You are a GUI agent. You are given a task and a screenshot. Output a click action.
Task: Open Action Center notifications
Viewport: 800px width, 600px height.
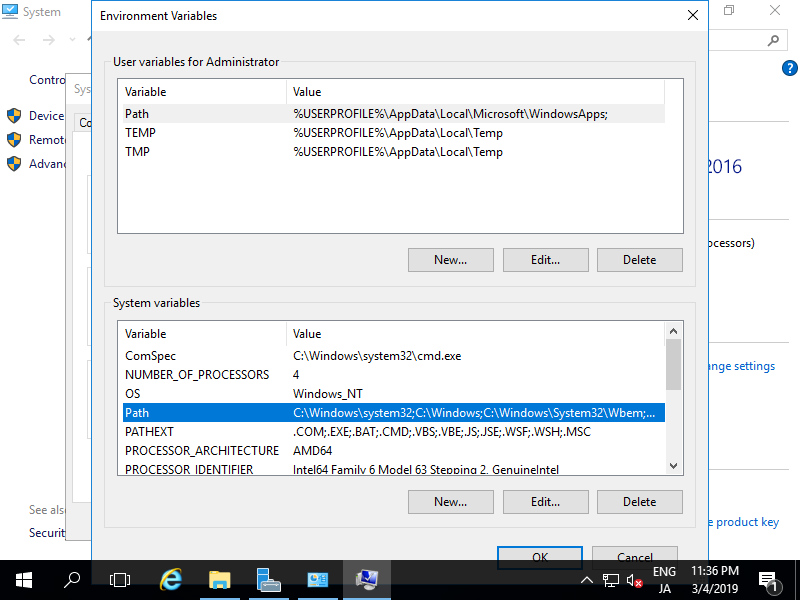pyautogui.click(x=770, y=579)
